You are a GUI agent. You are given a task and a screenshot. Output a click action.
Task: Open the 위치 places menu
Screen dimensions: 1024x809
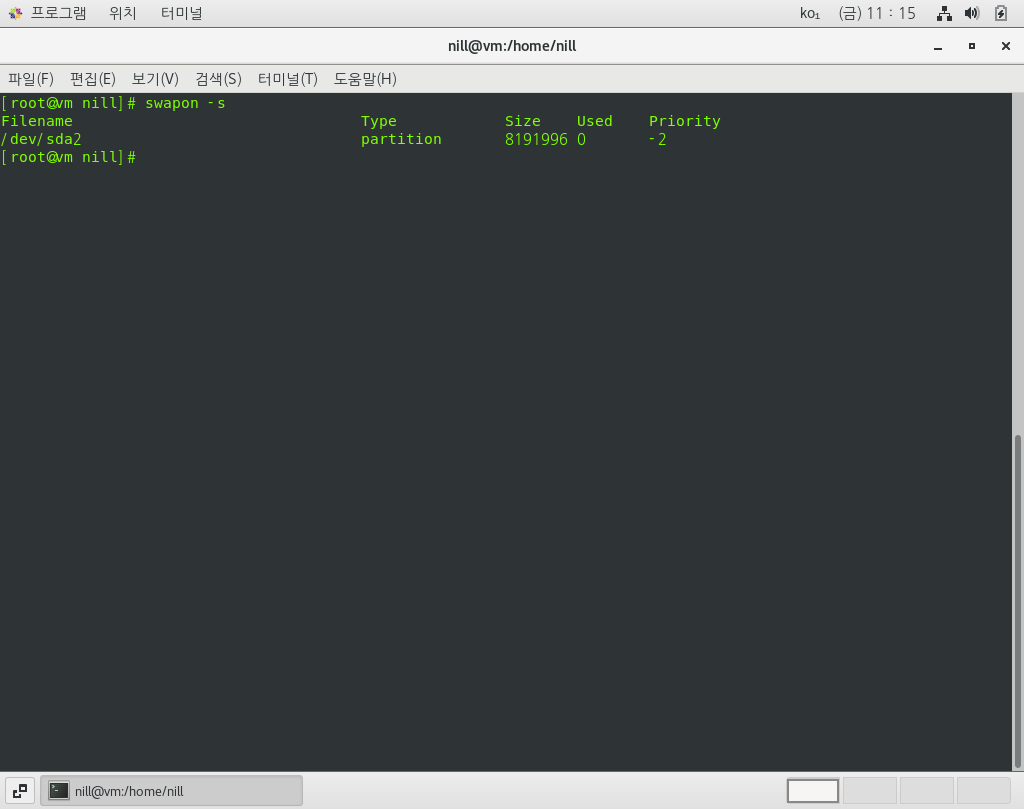pos(123,13)
